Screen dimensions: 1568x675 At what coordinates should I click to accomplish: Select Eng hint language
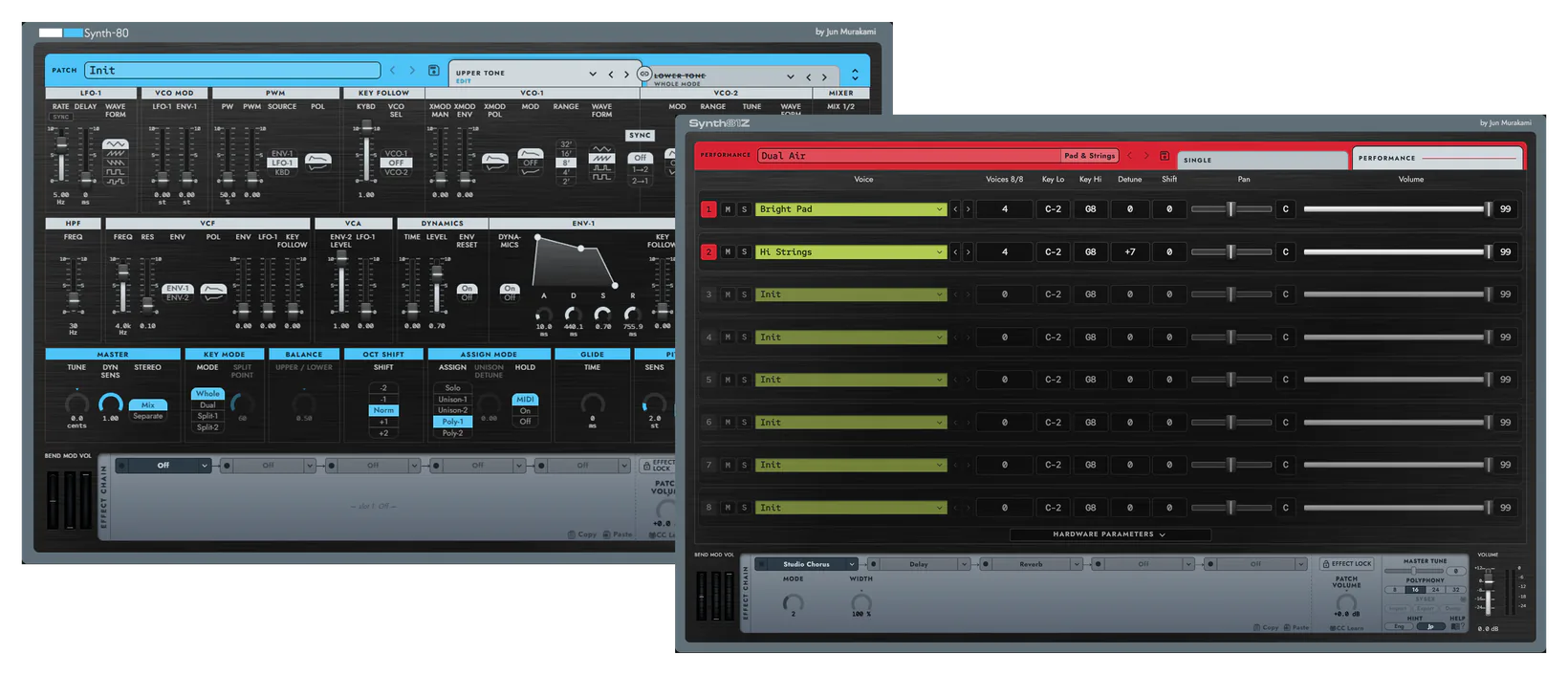point(1399,626)
